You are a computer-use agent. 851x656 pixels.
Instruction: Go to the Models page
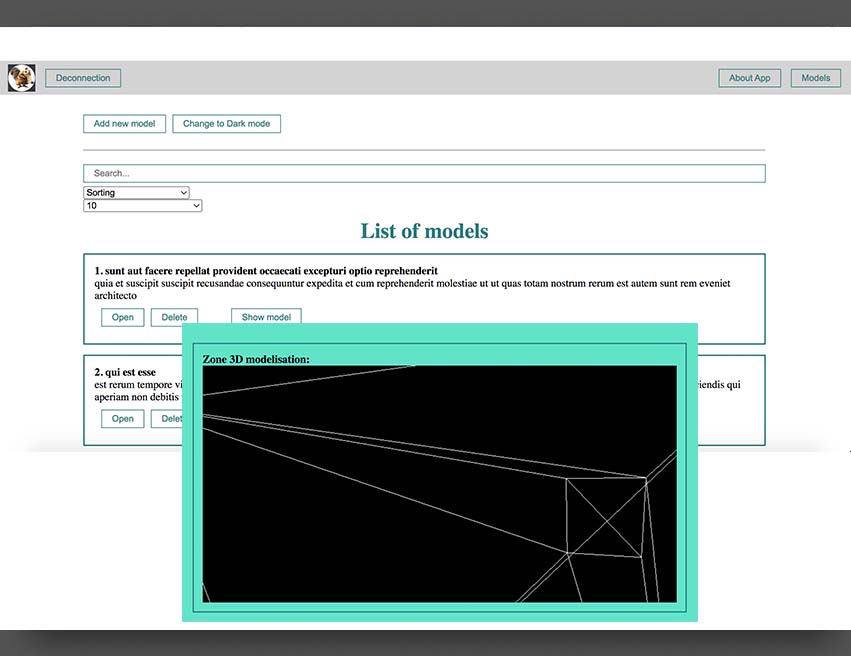point(815,78)
